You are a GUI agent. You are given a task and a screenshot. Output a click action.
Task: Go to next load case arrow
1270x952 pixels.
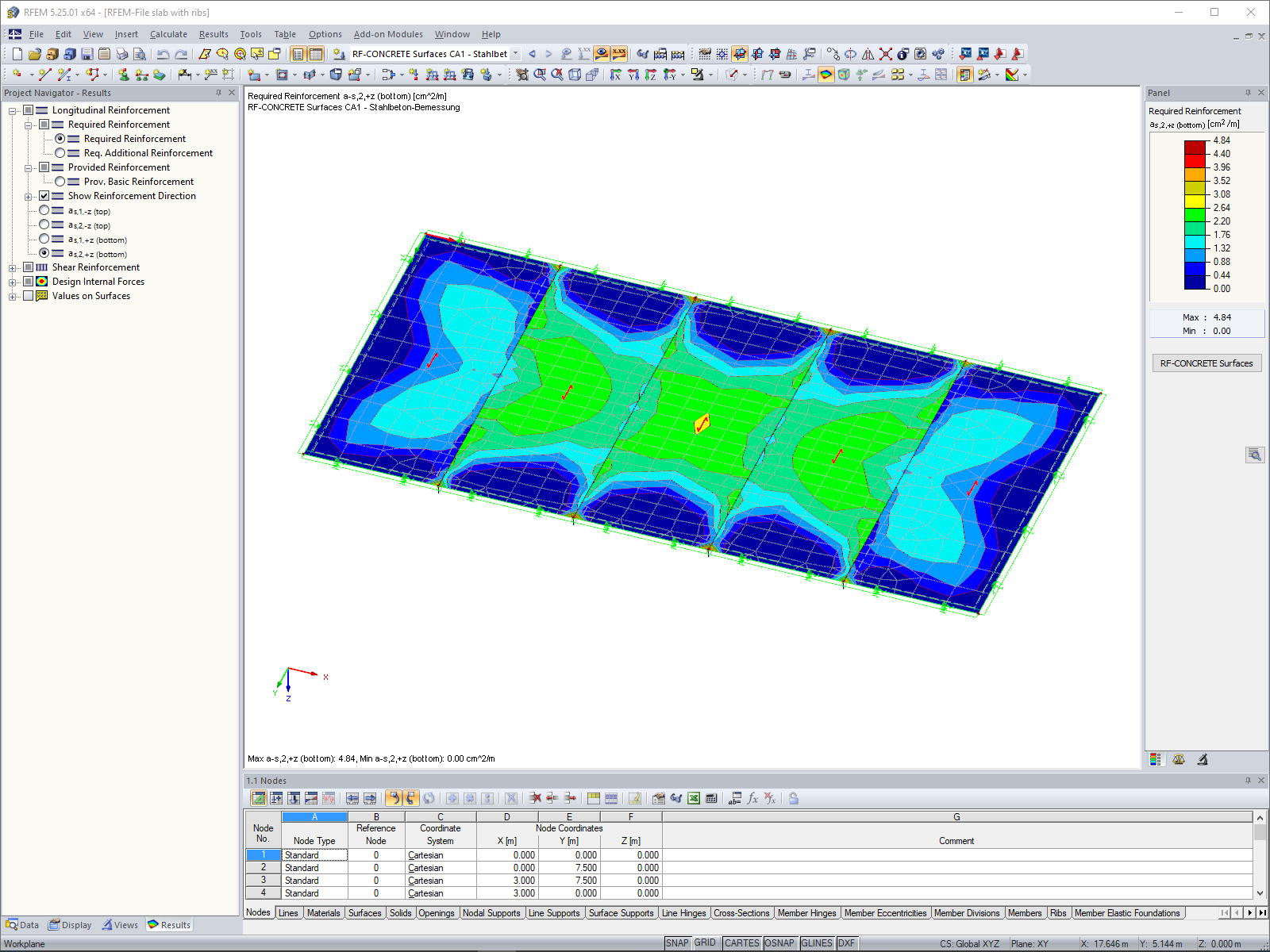[548, 54]
